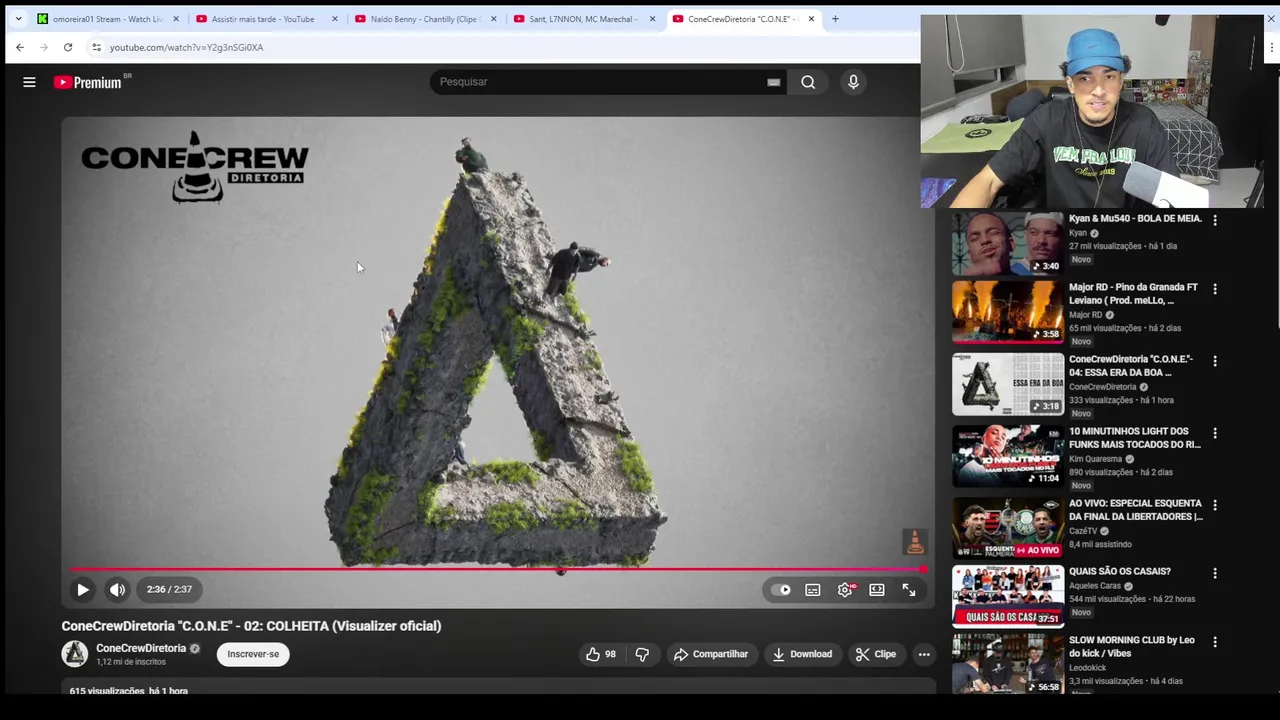Click the Compartilhar share button
This screenshot has width=1280, height=720.
711,654
